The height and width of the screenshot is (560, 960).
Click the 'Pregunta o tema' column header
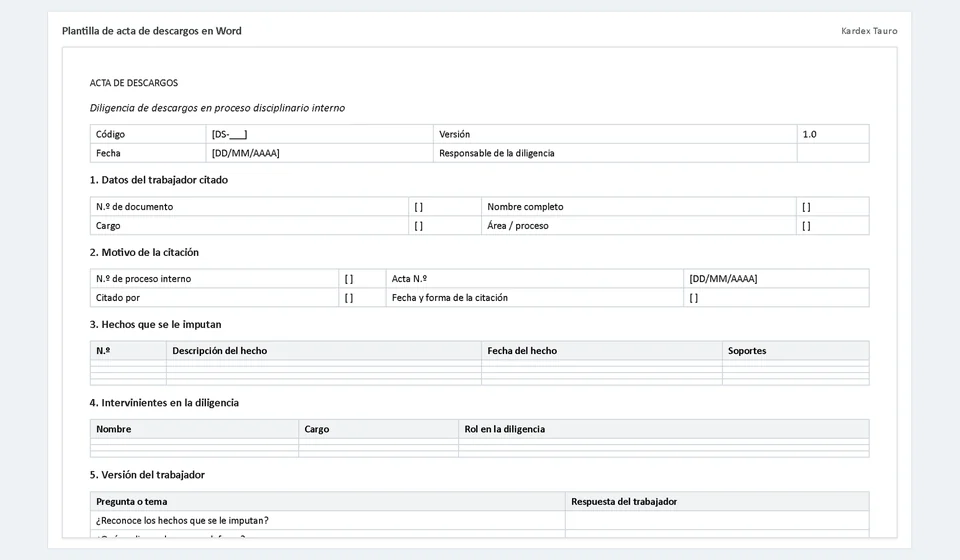[x=328, y=501]
